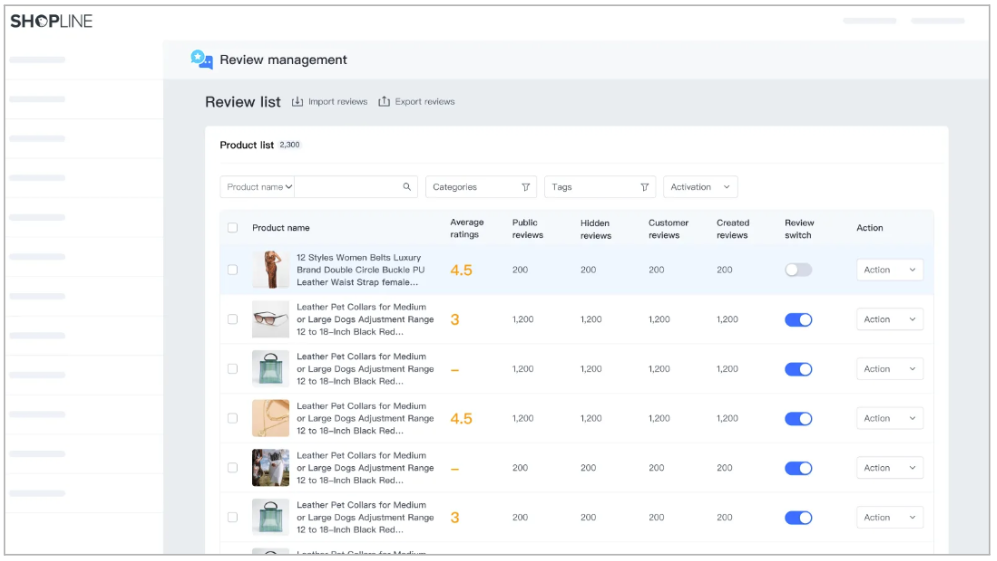Click the Product list 2,300 count badge
The width and height of the screenshot is (997, 561).
(x=289, y=145)
